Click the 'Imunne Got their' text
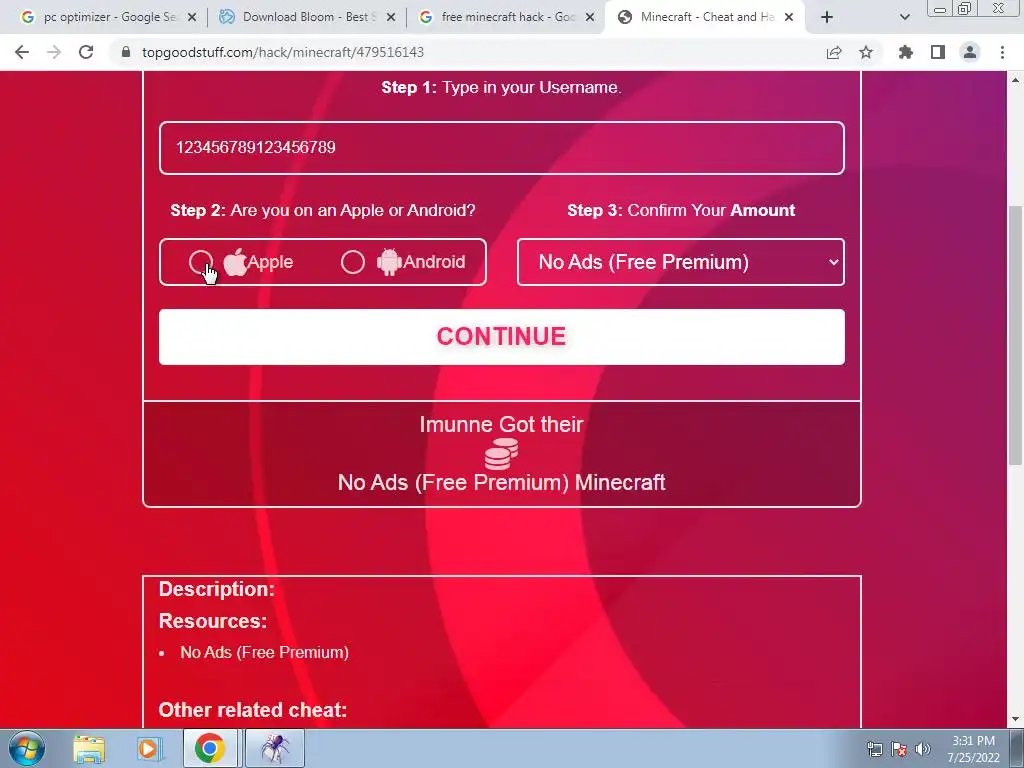Image resolution: width=1024 pixels, height=768 pixels. click(502, 424)
